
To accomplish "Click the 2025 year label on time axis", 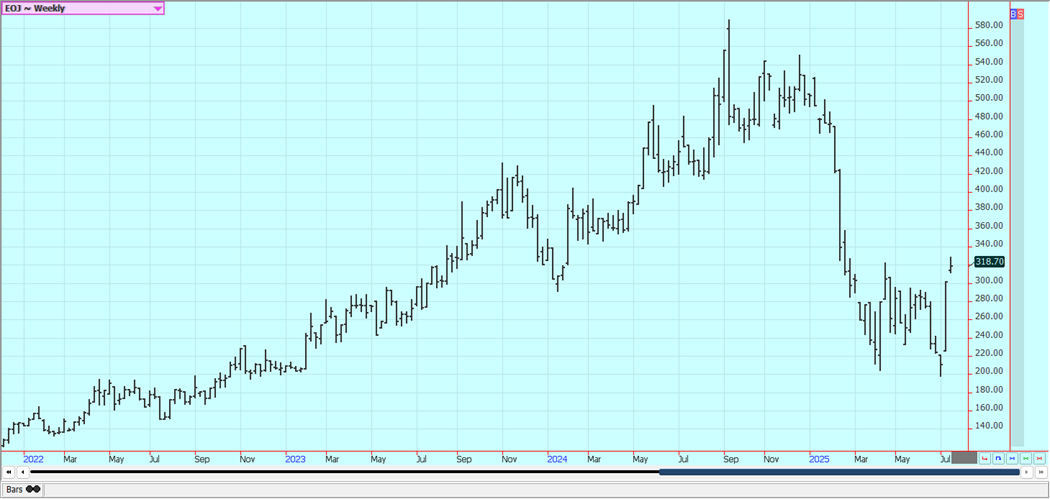I will 820,459.
